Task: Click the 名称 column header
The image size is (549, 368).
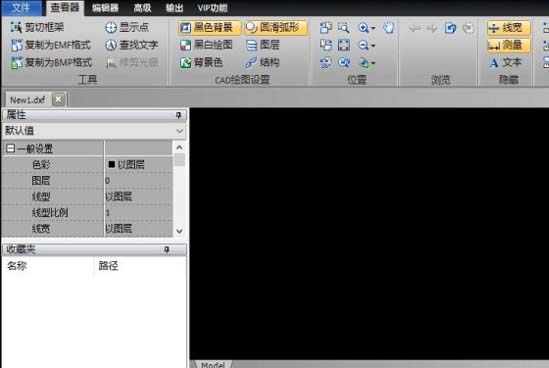Action: click(x=17, y=266)
